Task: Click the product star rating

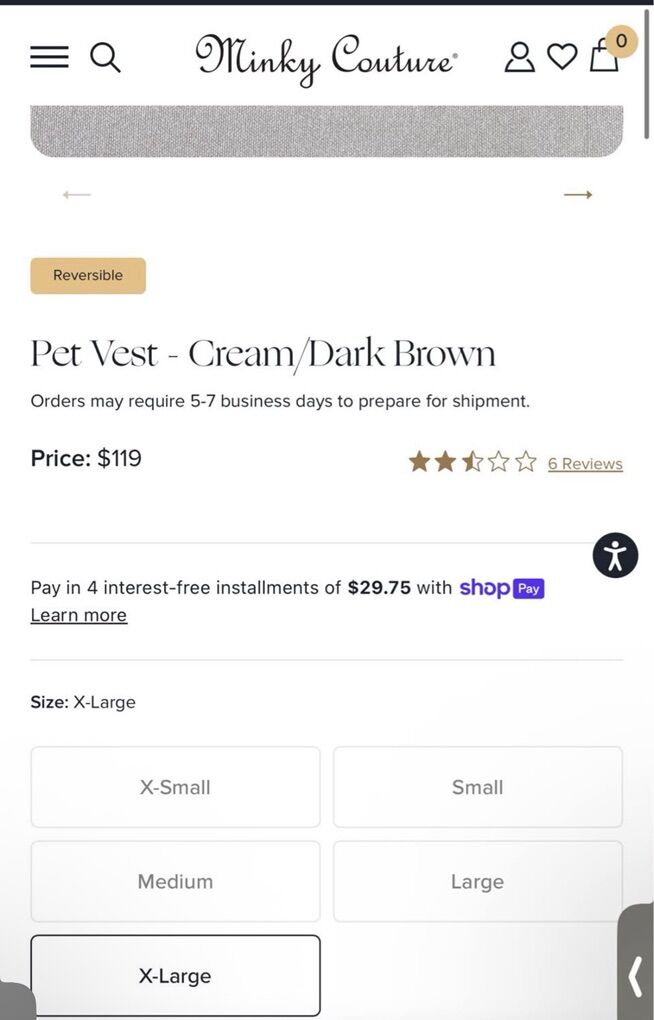Action: (472, 462)
